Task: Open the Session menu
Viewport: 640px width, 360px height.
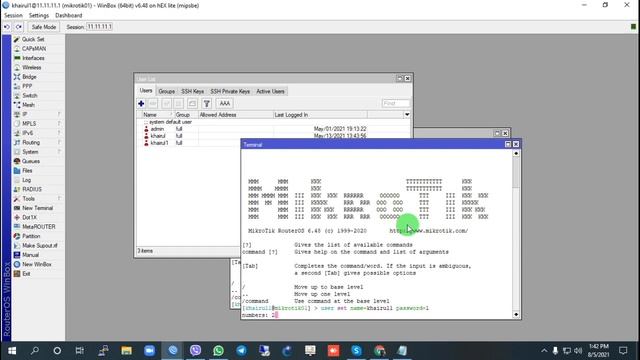Action: coord(13,16)
